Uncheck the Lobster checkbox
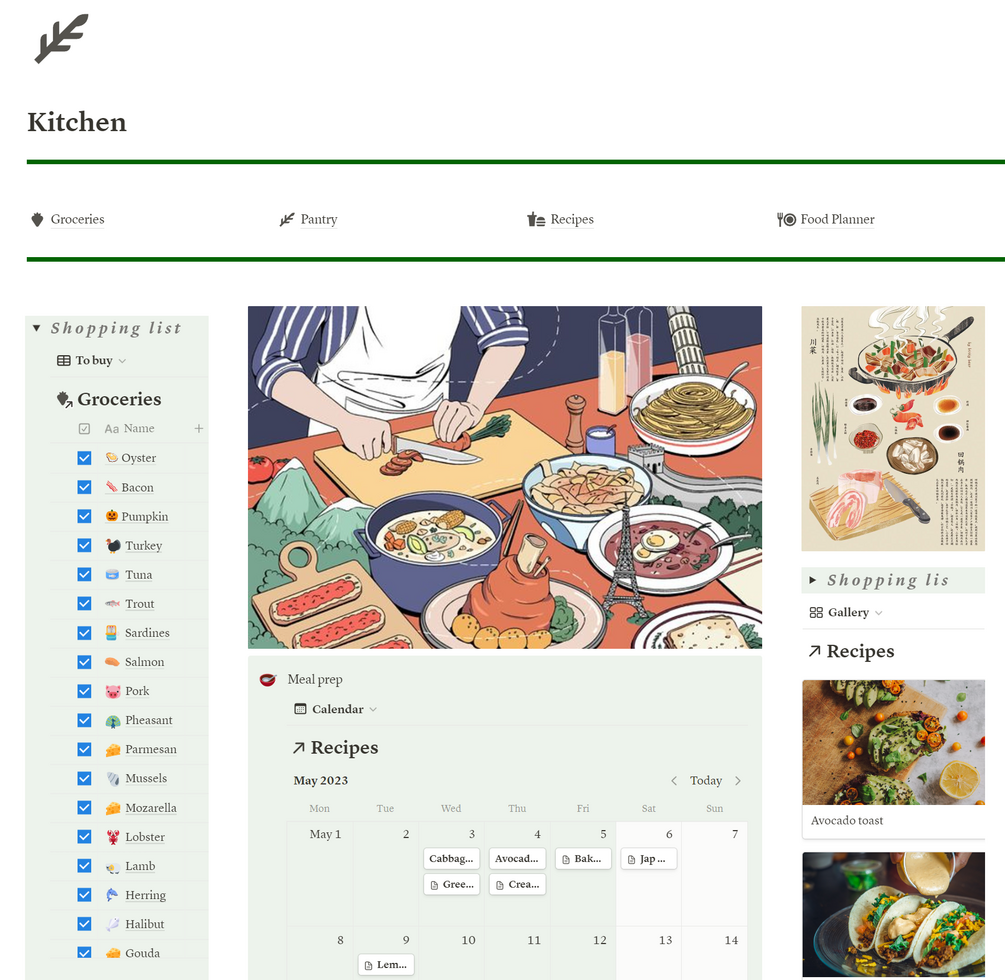1005x980 pixels. 84,836
